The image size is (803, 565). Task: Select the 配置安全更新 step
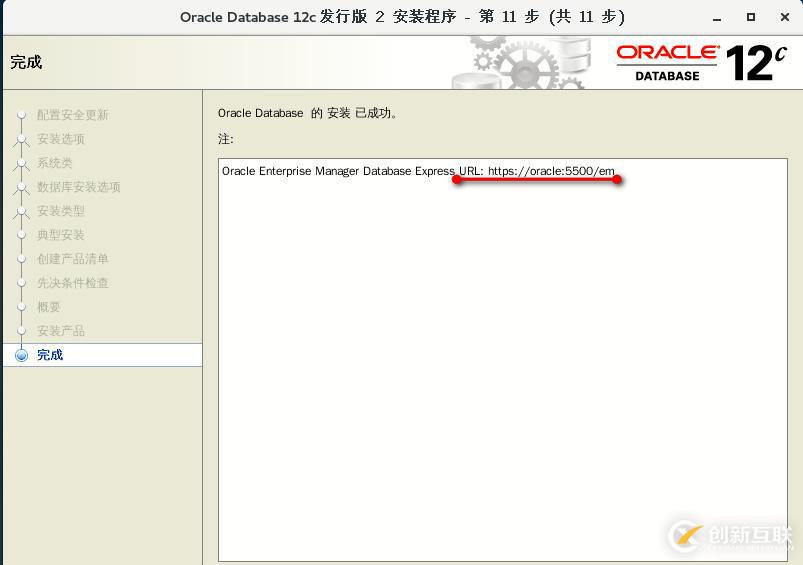72,115
